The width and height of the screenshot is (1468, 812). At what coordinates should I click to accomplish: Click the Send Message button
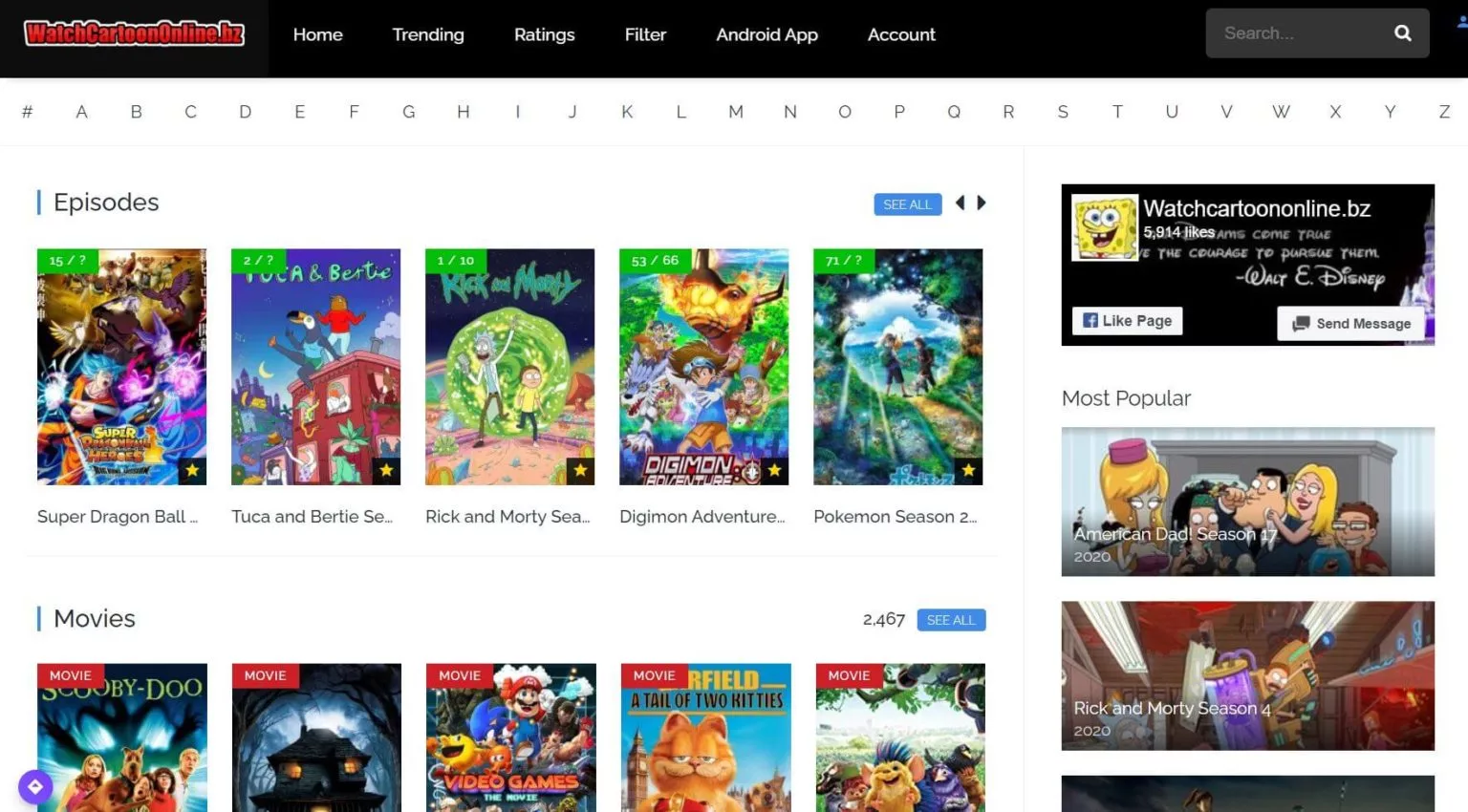pos(1350,324)
